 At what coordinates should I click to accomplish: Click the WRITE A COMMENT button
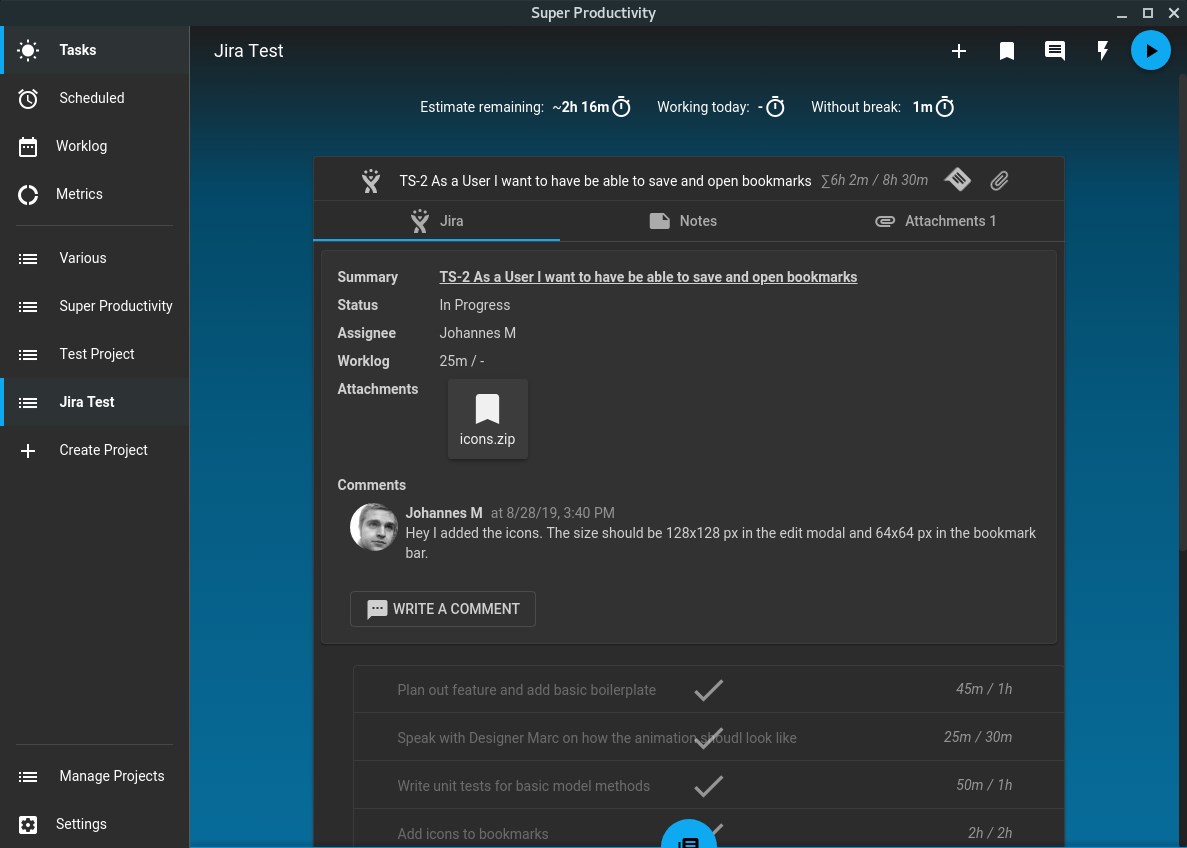coord(442,609)
